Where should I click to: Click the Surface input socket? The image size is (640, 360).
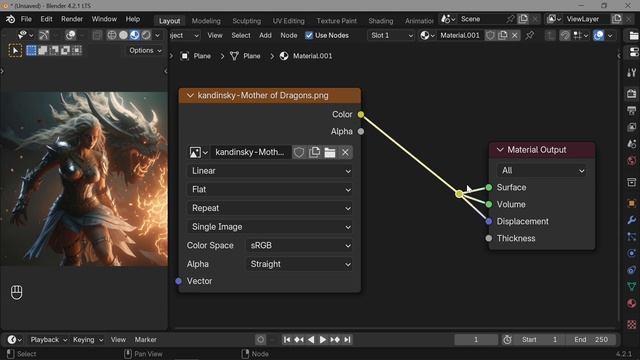(489, 187)
